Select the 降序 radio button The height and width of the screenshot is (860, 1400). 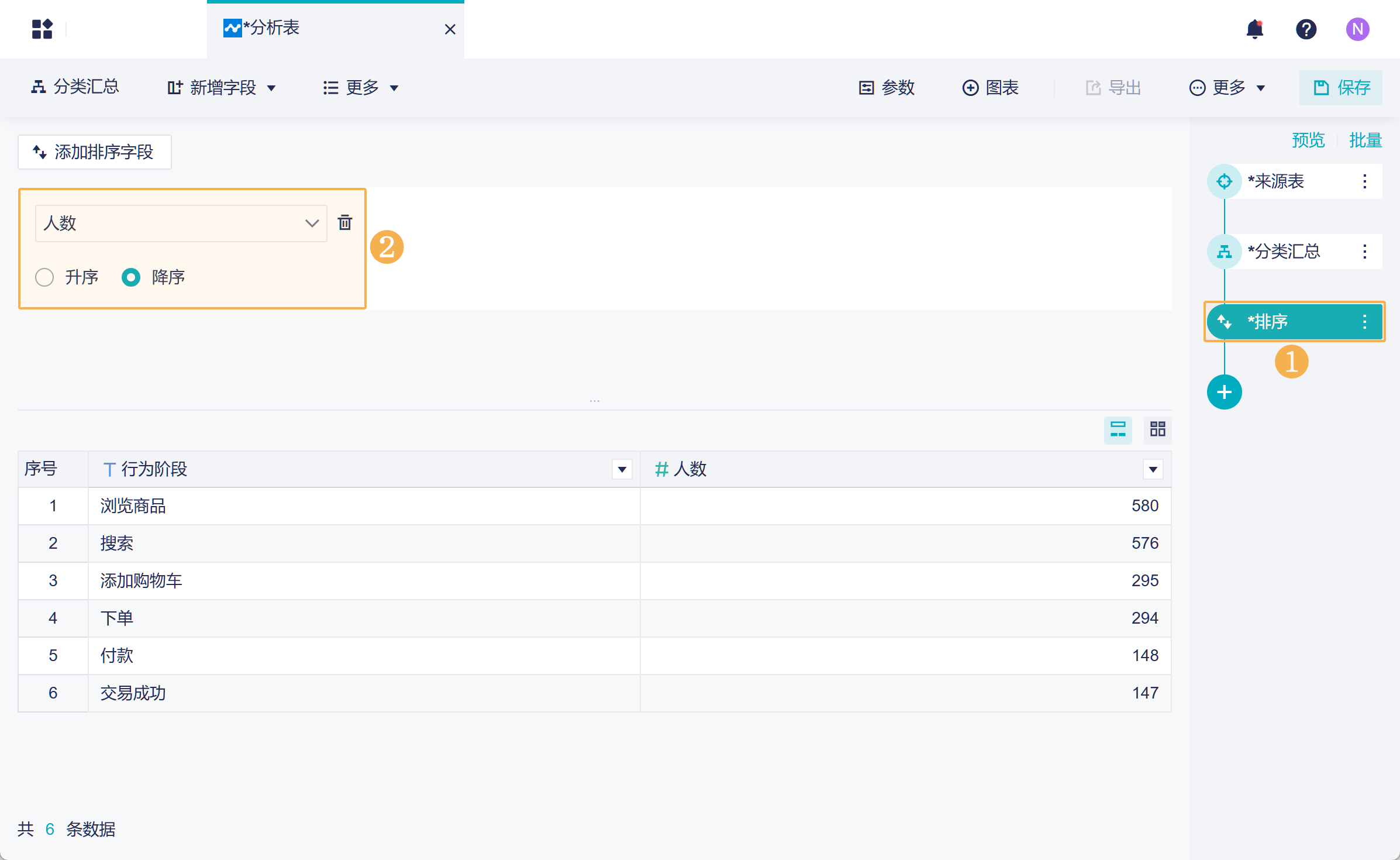pos(131,277)
